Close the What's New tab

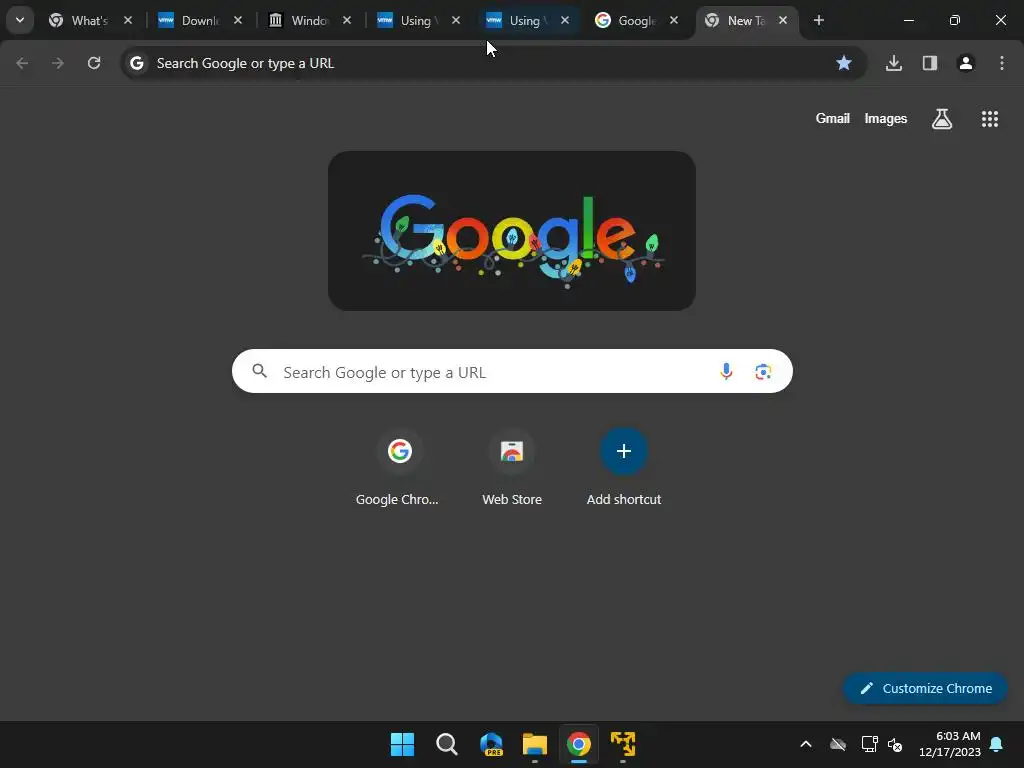[128, 20]
